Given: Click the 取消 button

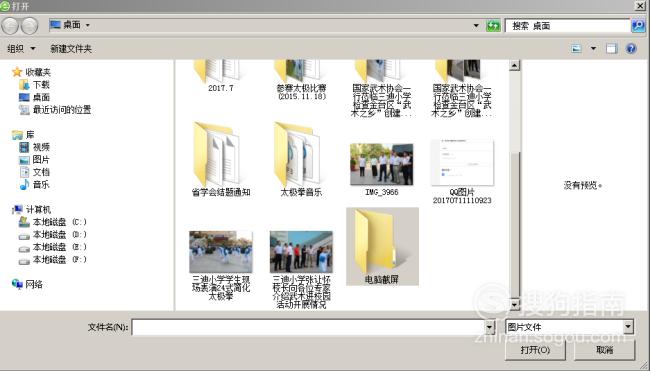Looking at the screenshot, I should pos(604,350).
